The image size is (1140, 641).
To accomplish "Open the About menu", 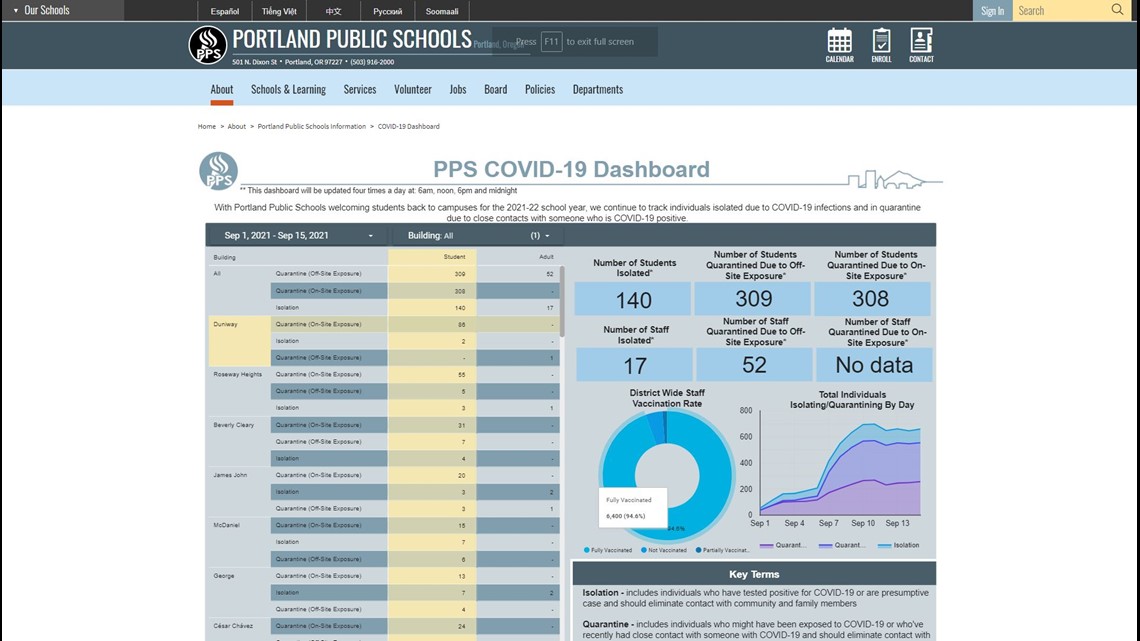I will [x=222, y=89].
